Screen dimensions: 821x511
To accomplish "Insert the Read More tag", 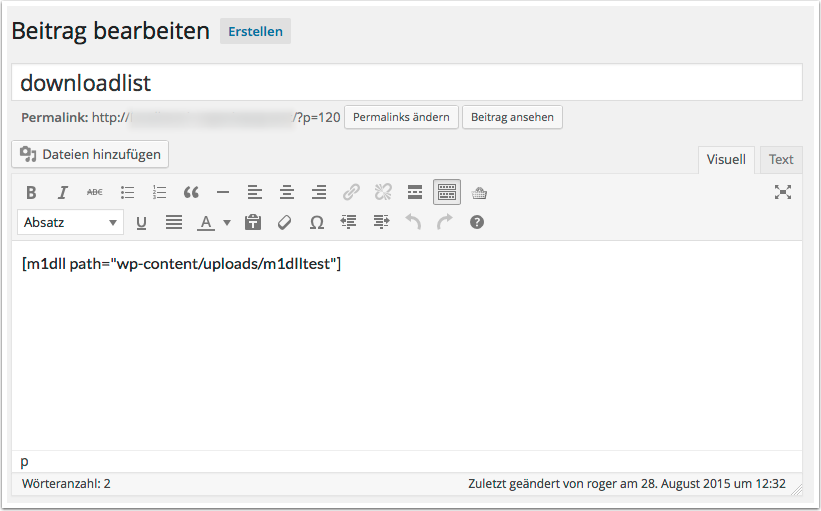I will pyautogui.click(x=415, y=193).
